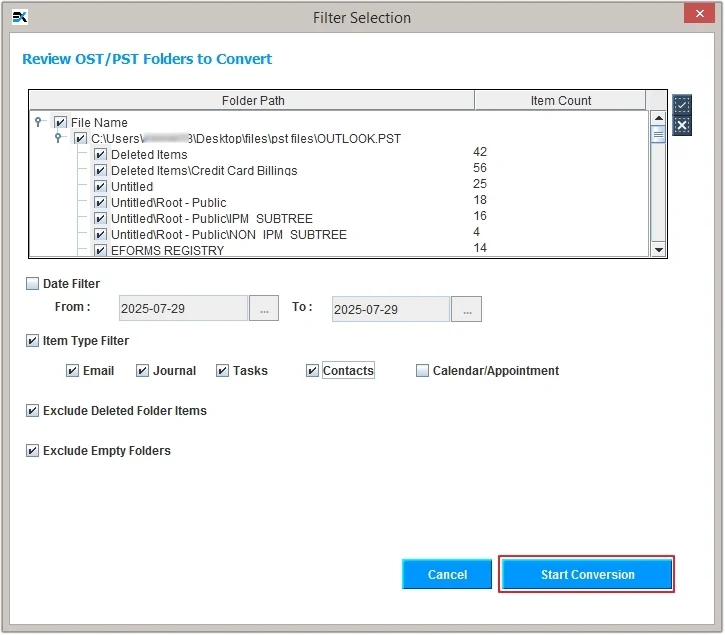Click the Item Count column header
Image resolution: width=725 pixels, height=635 pixels.
[x=560, y=100]
